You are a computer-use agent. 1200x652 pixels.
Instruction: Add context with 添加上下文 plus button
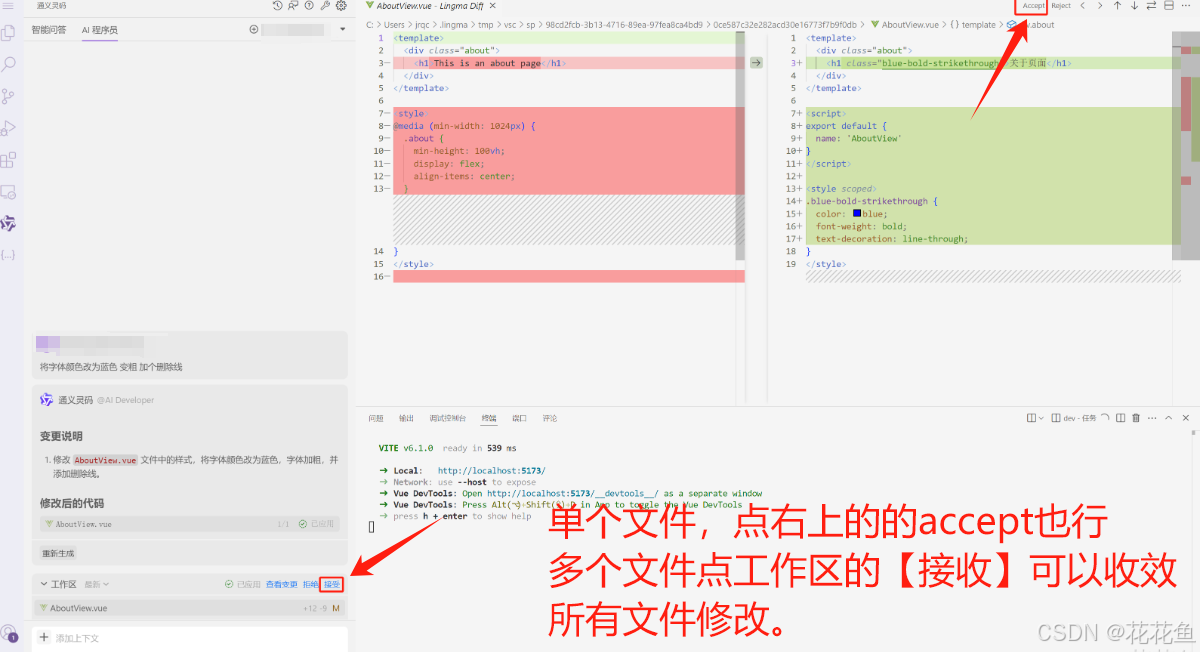pos(43,637)
